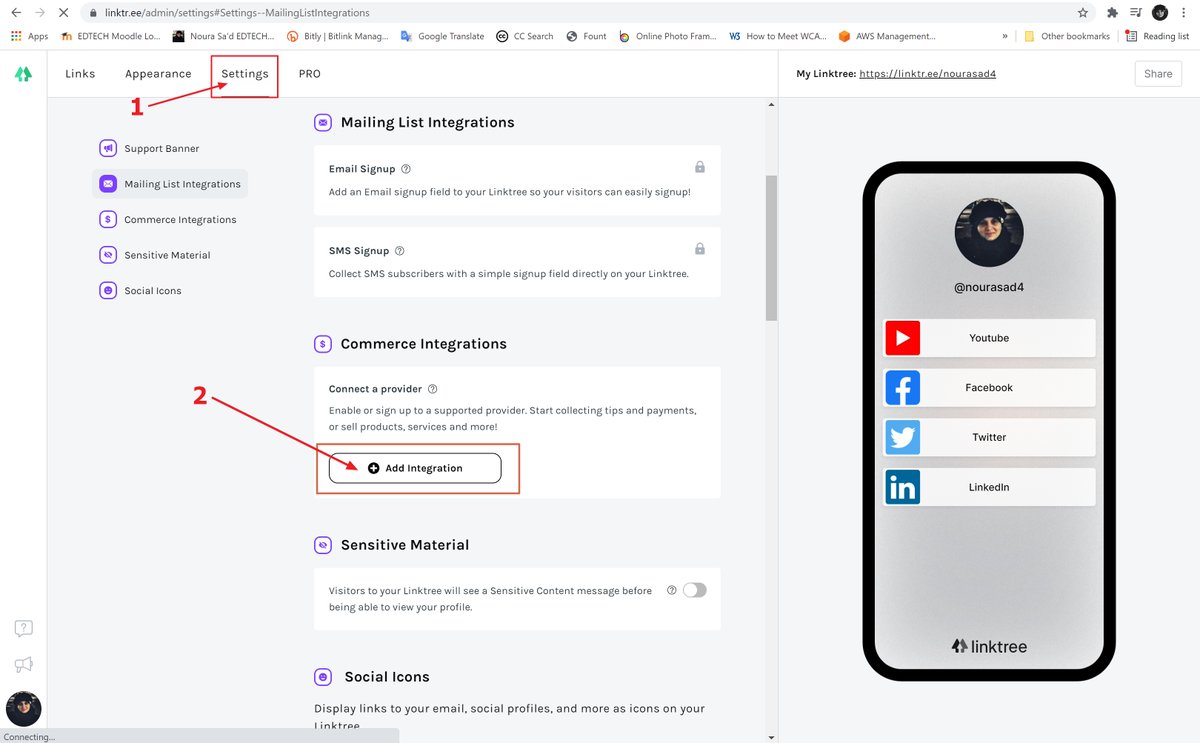Bookmark this page with star icon
This screenshot has height=743, width=1200.
click(1083, 13)
